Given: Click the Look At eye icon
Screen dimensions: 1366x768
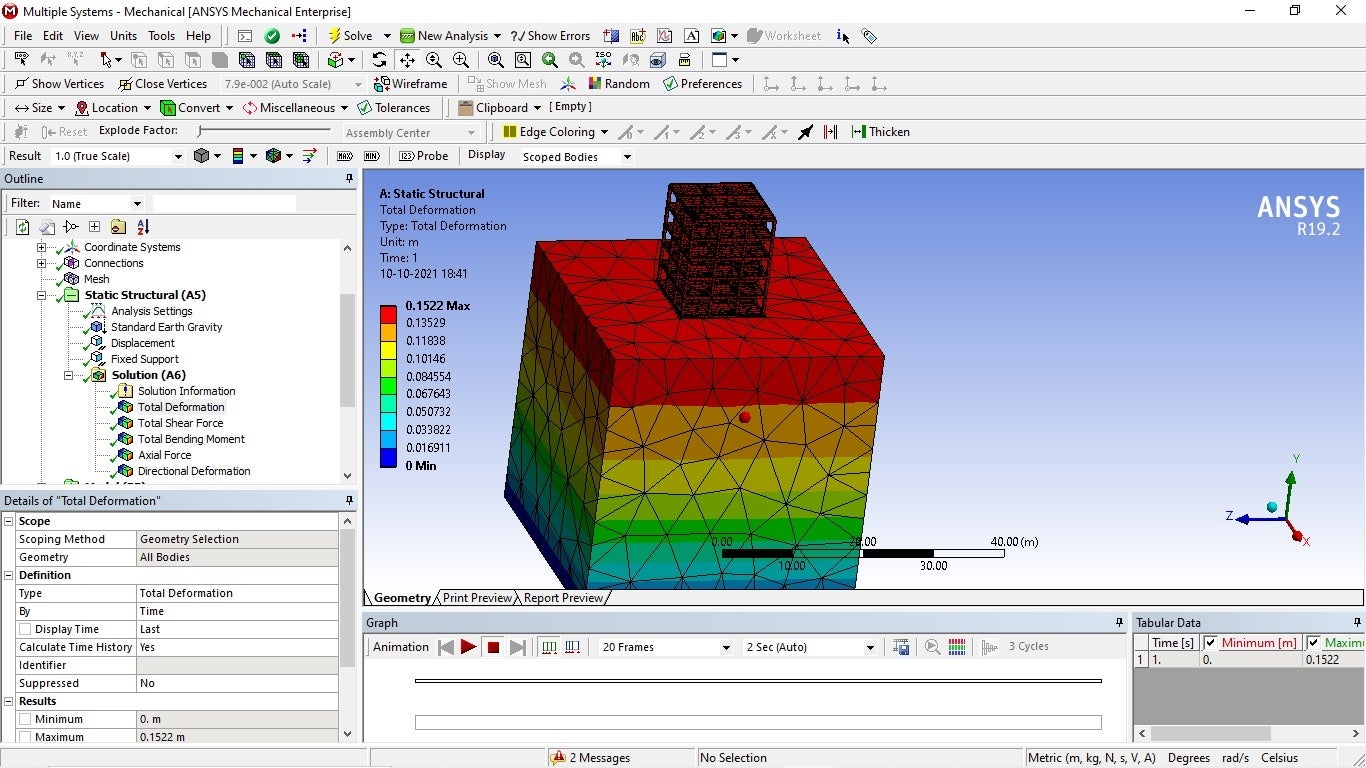Looking at the screenshot, I should coord(657,60).
